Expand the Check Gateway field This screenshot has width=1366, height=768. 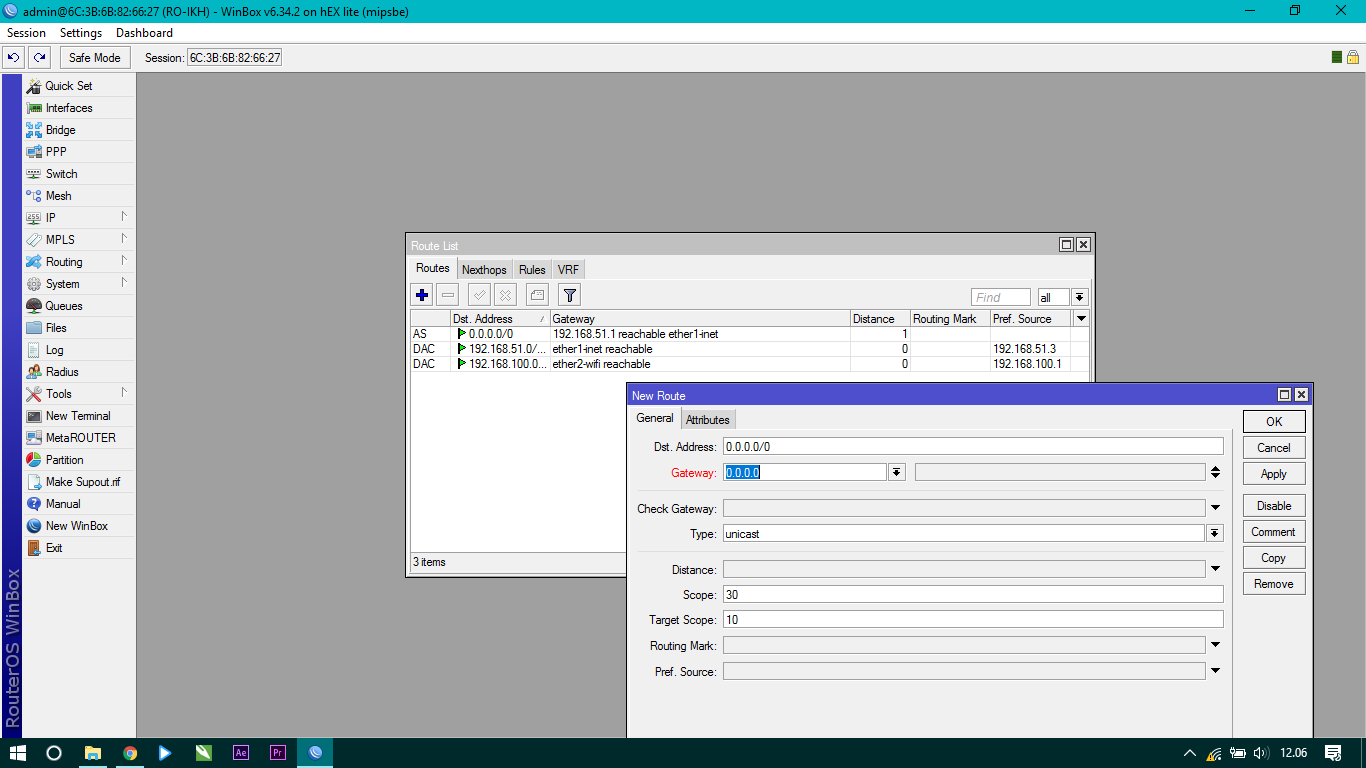[1215, 509]
